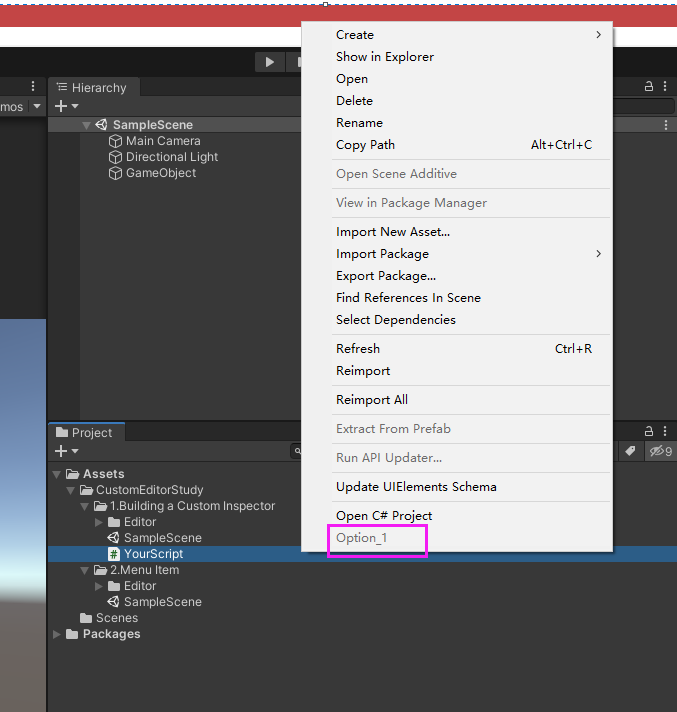Click the YourScript C# script icon
The height and width of the screenshot is (712, 677).
click(114, 554)
